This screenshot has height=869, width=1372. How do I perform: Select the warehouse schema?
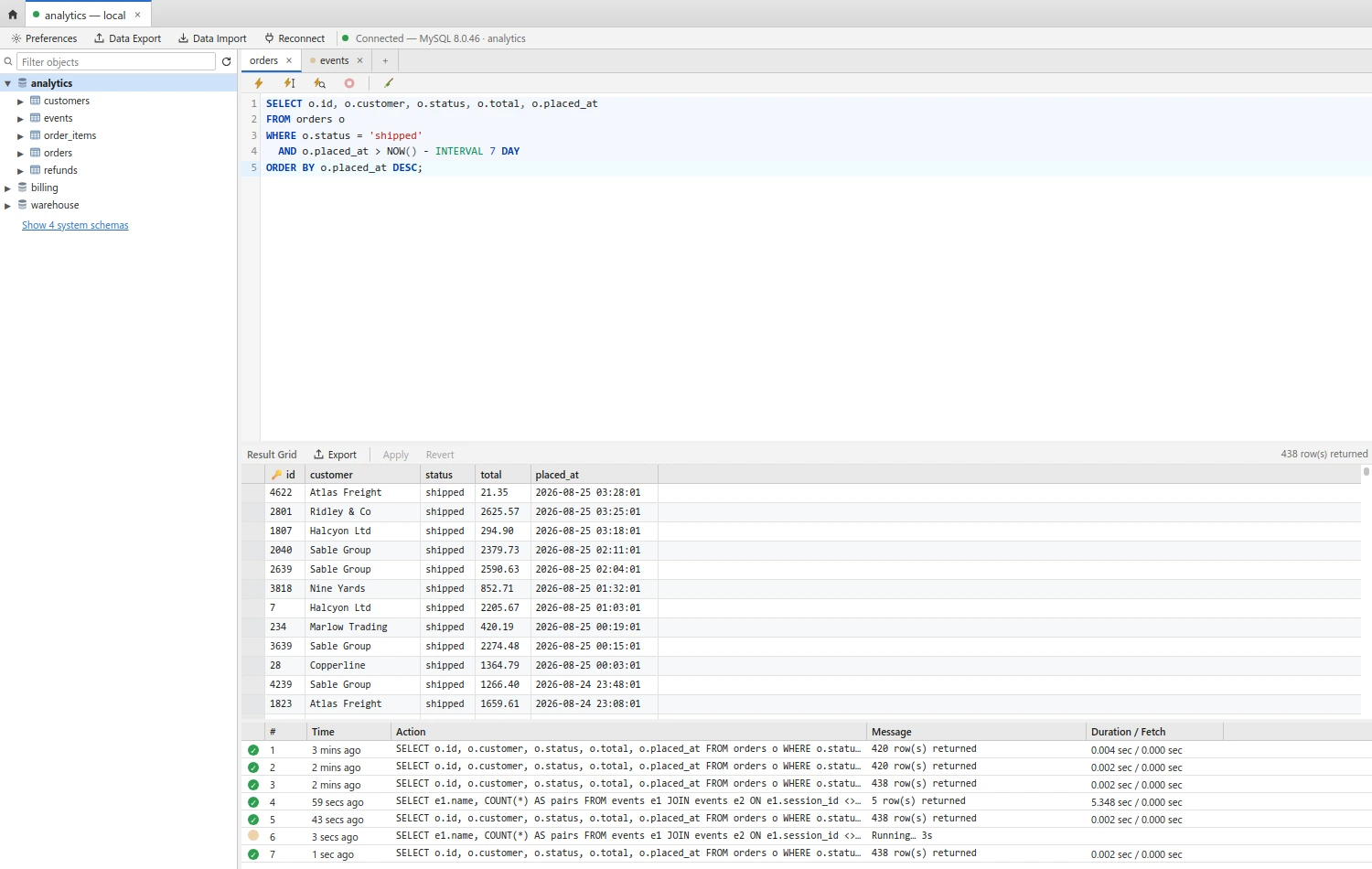55,205
